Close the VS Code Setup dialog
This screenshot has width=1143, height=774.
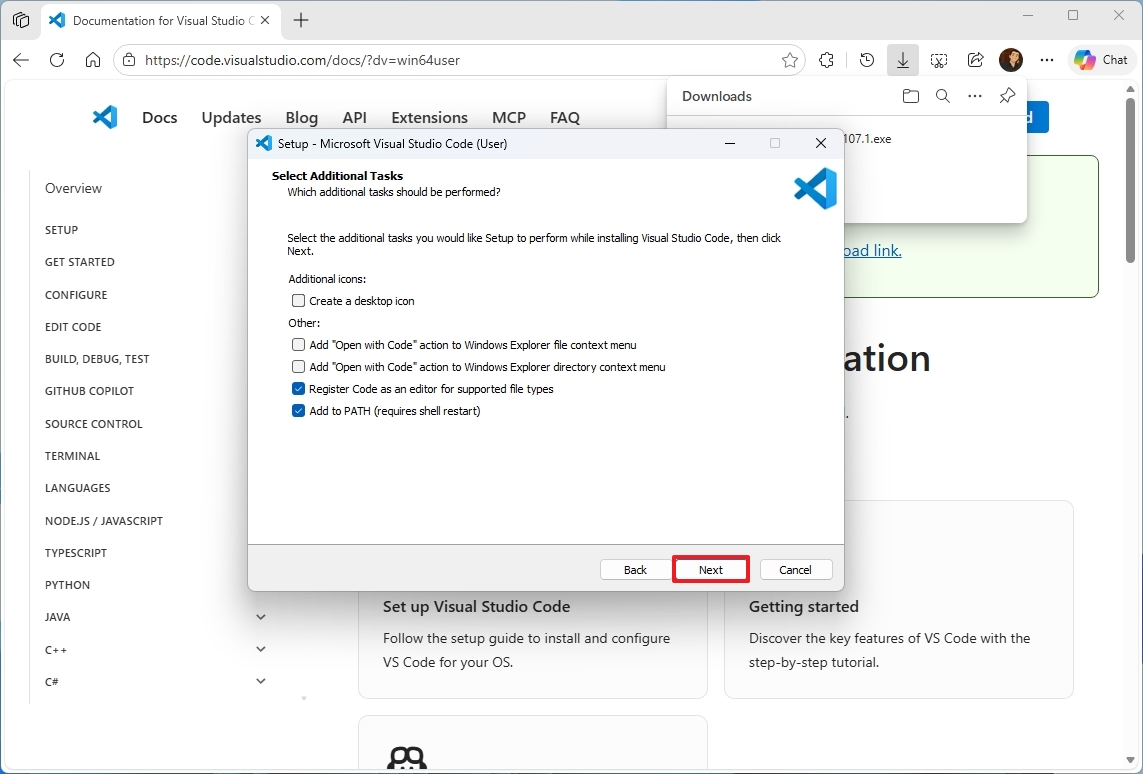(x=821, y=144)
